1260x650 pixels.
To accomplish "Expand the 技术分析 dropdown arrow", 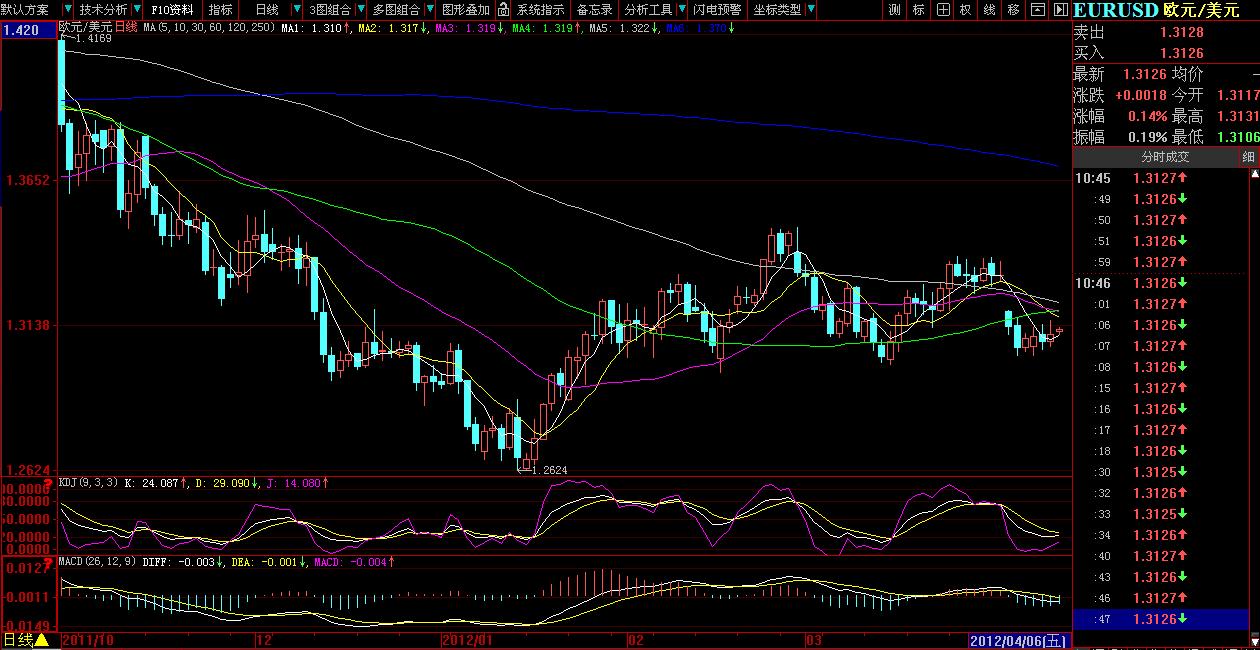I will pos(137,9).
